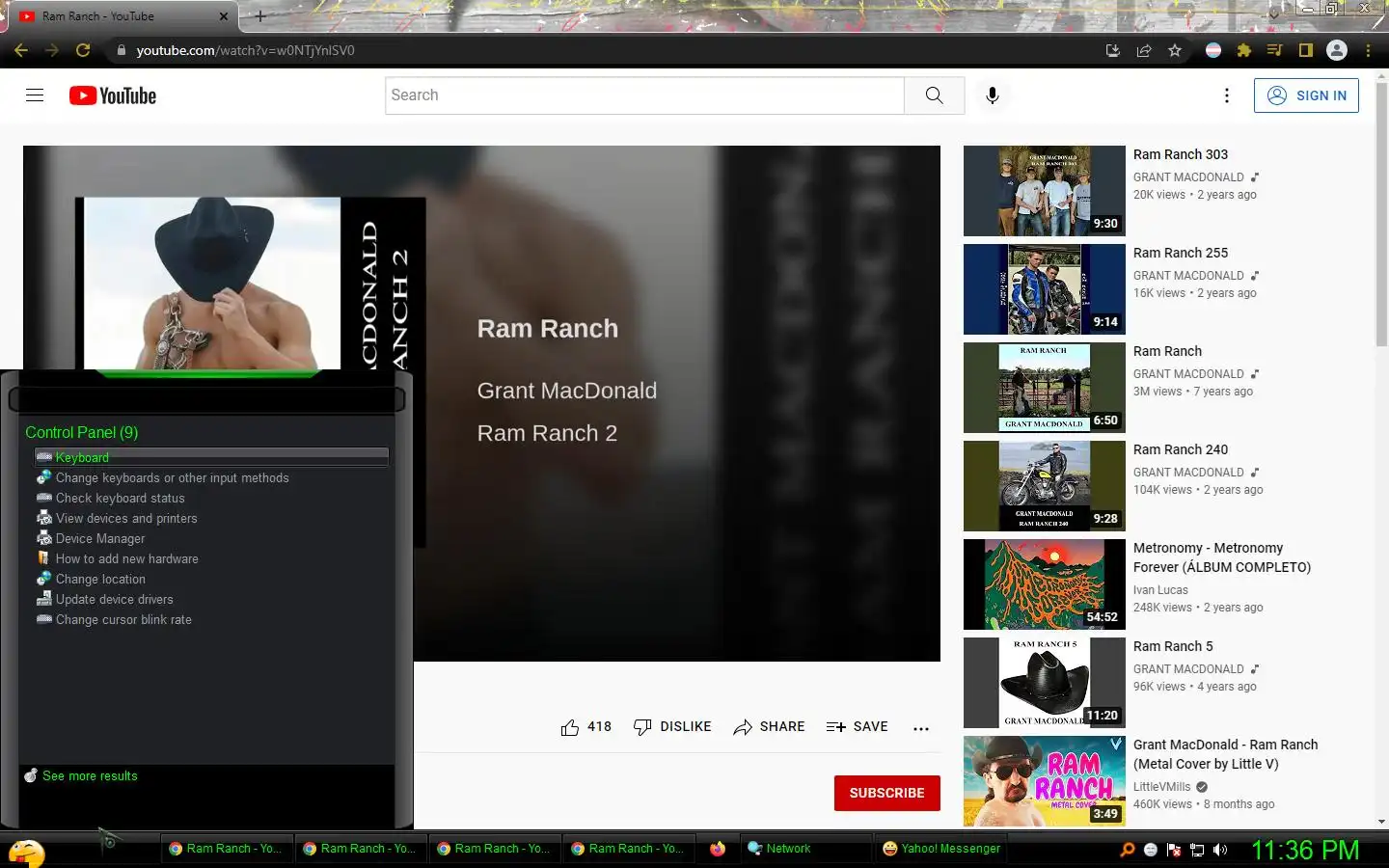Viewport: 1389px width, 868px height.
Task: Open How to add new hardware result
Action: tap(126, 559)
